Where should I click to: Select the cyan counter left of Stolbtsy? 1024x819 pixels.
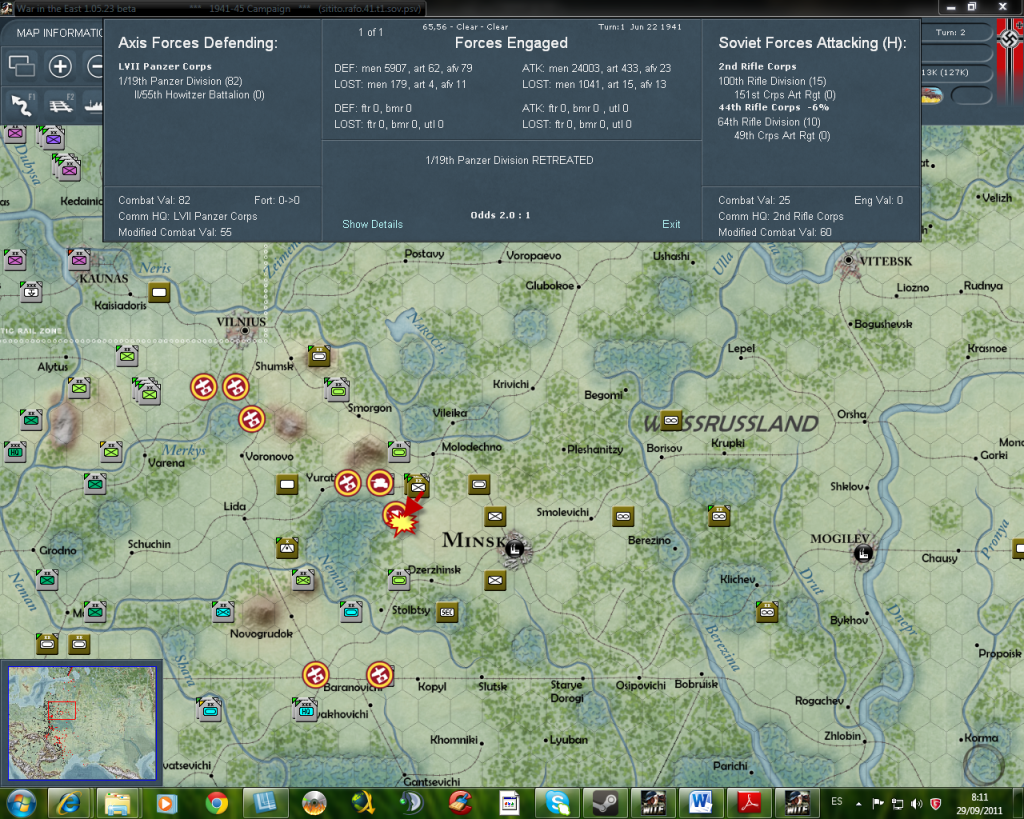[351, 611]
